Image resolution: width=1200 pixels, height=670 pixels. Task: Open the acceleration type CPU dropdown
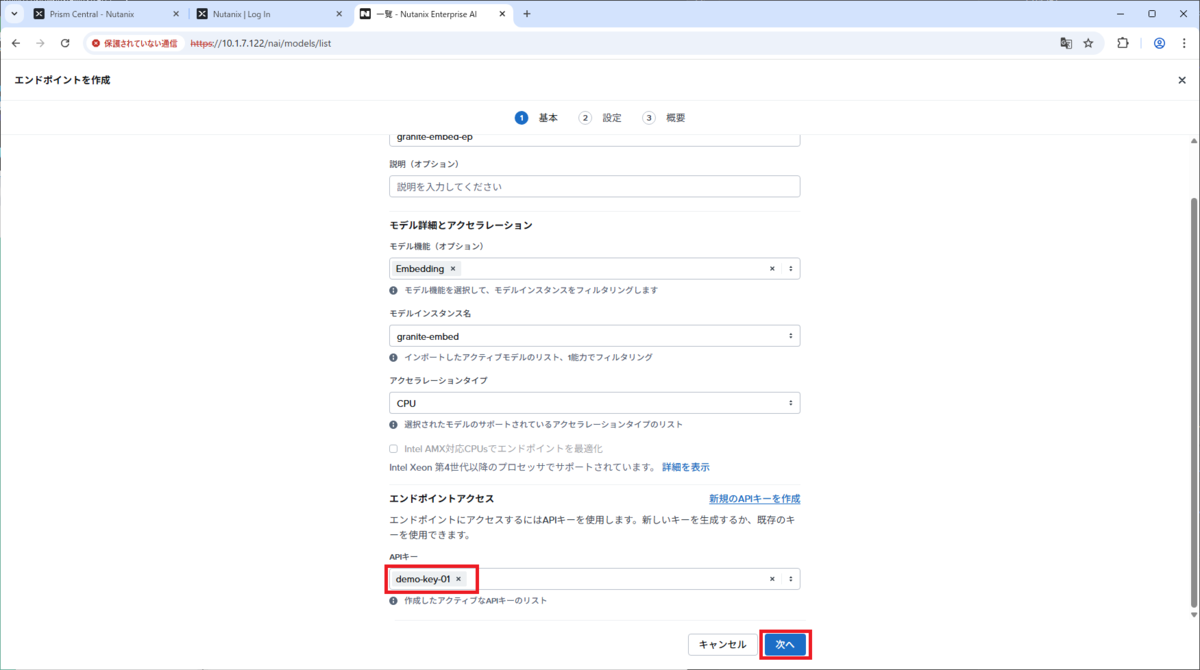(x=594, y=403)
